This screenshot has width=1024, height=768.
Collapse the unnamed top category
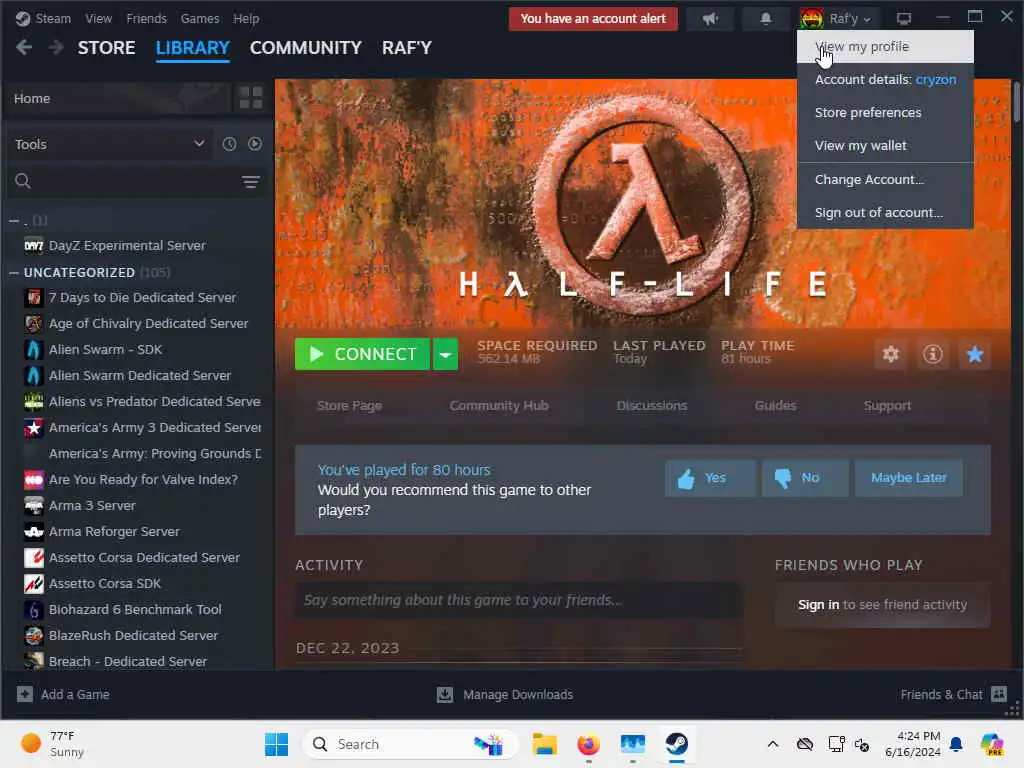(14, 221)
